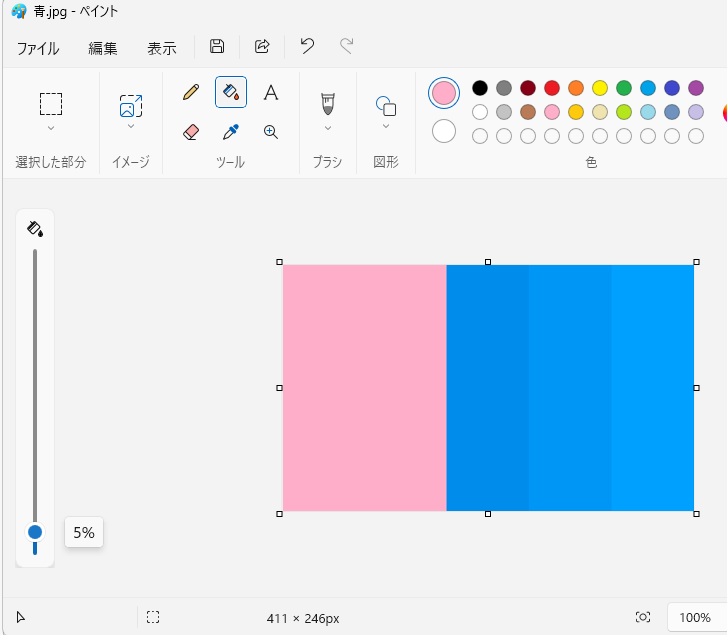This screenshot has width=727, height=635.
Task: Pick the red color swatch
Action: 552,88
